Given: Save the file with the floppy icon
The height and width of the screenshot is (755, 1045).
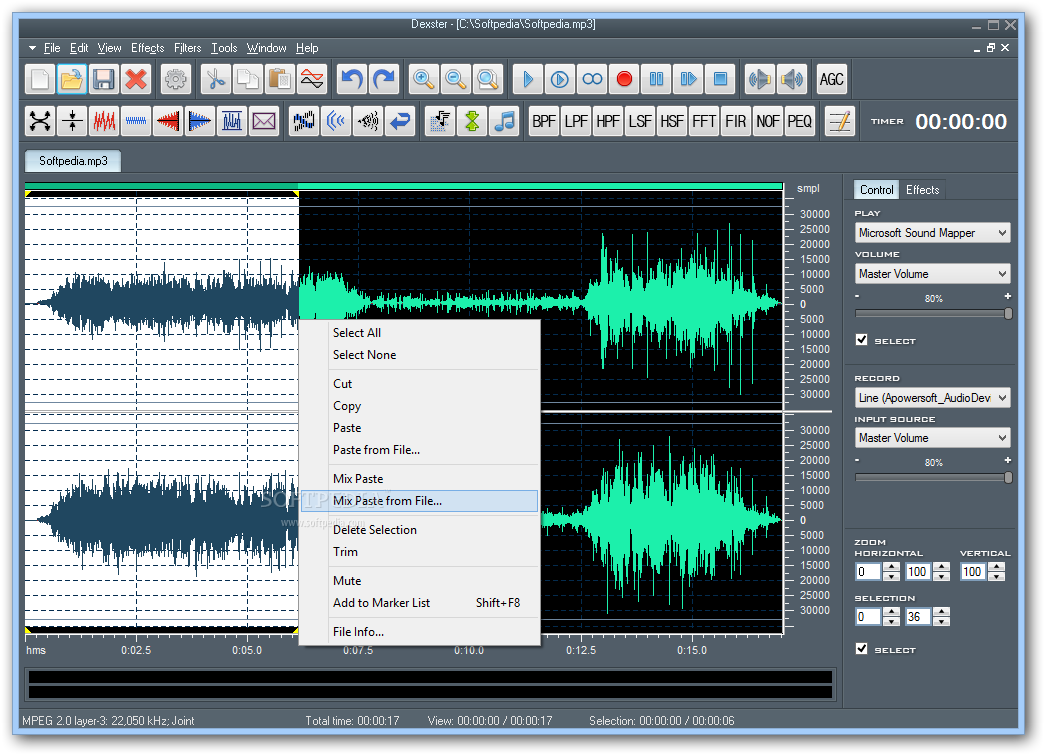Looking at the screenshot, I should [x=104, y=79].
